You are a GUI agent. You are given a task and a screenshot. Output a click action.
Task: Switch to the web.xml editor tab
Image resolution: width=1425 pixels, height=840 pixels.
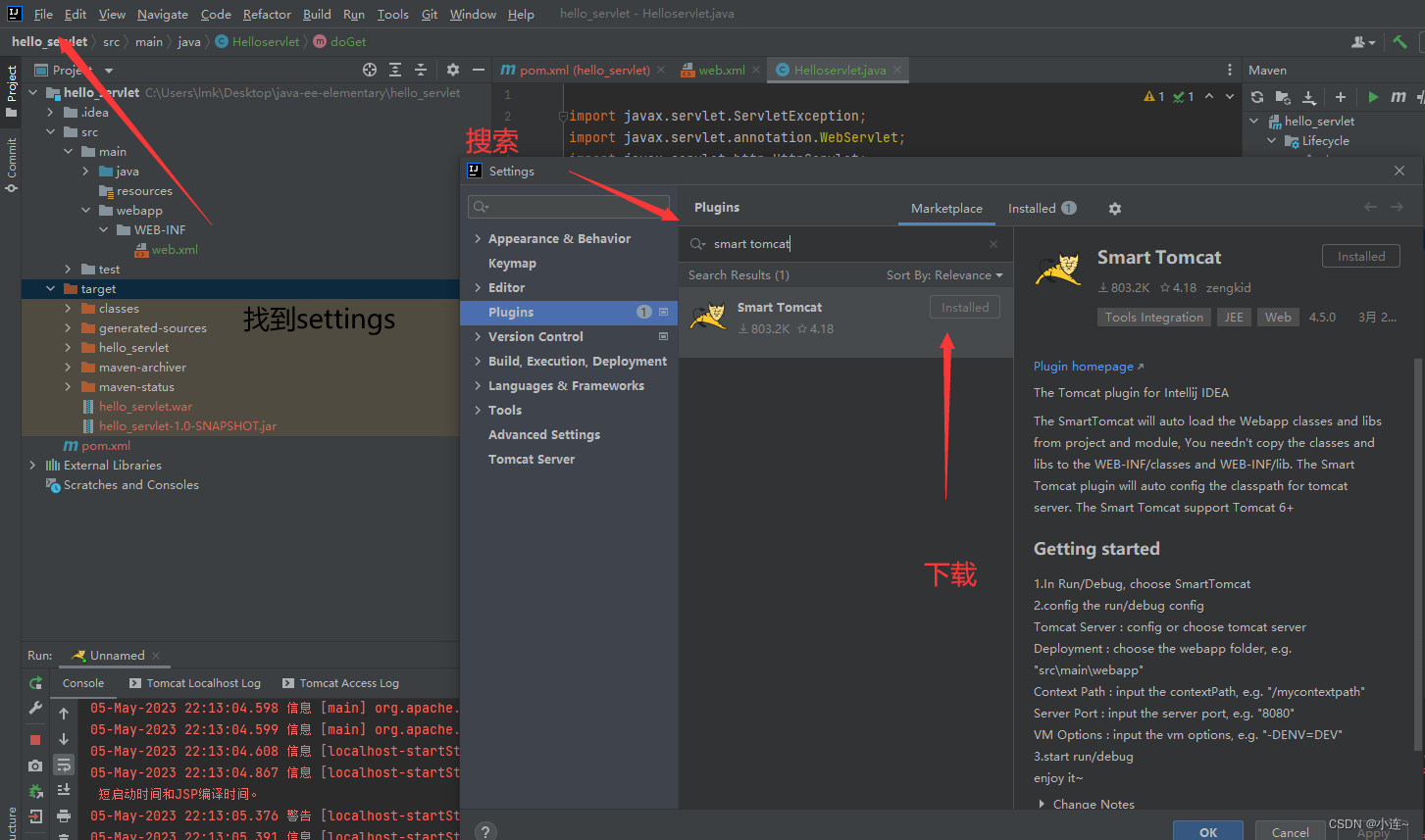[721, 70]
